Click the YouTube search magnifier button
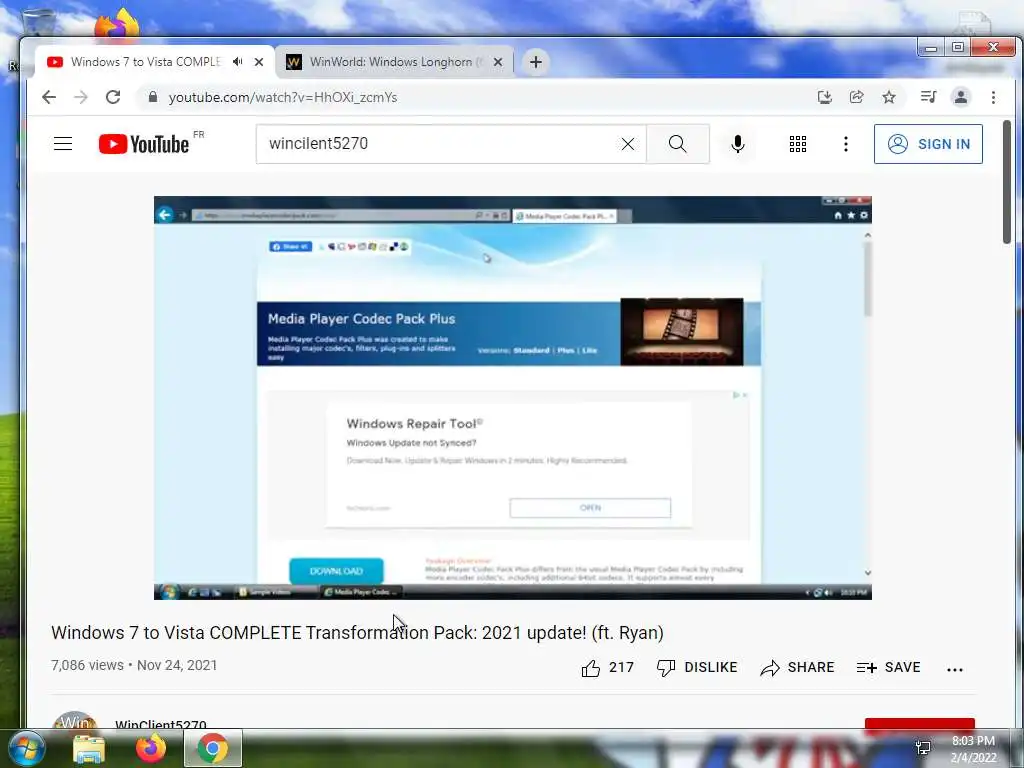The width and height of the screenshot is (1024, 768). coord(678,144)
